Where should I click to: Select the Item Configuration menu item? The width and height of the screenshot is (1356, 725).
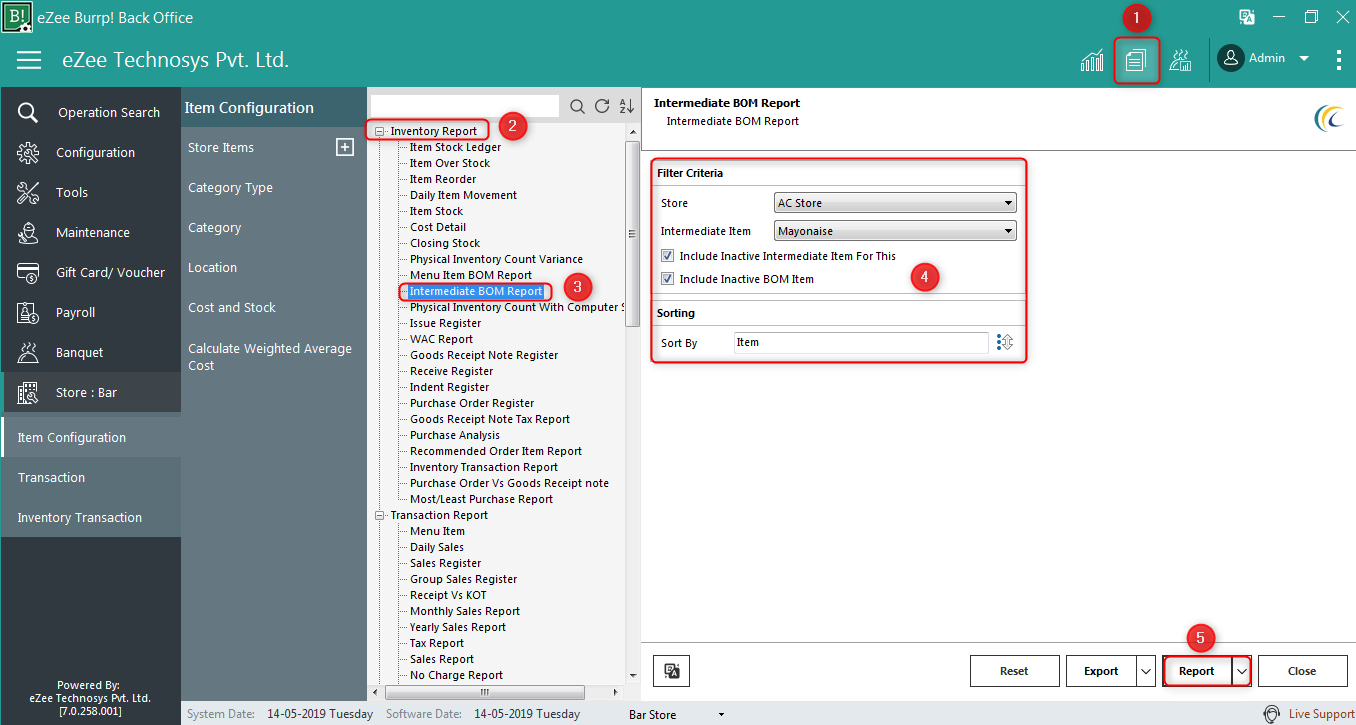(x=91, y=437)
